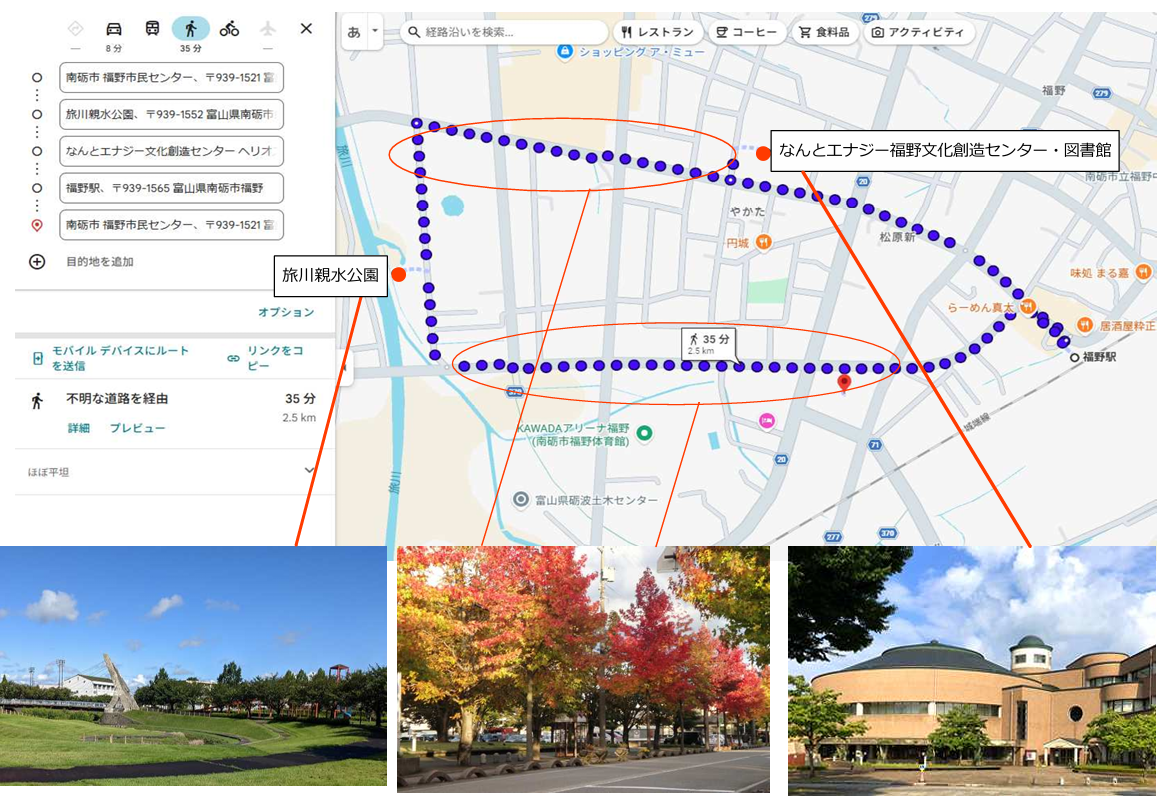The width and height of the screenshot is (1157, 797).
Task: Click the ショッピングア・ミュー shopping map icon
Action: pyautogui.click(x=564, y=52)
